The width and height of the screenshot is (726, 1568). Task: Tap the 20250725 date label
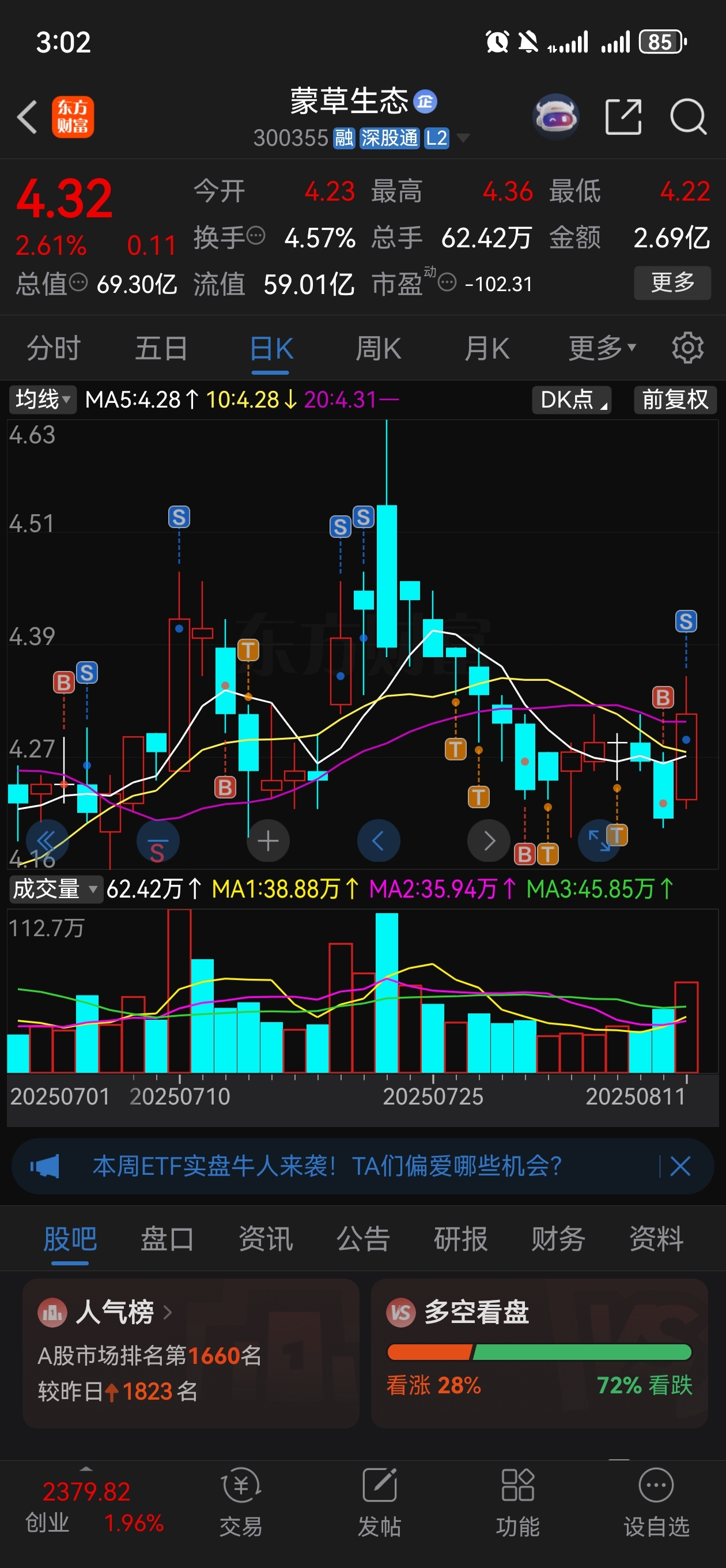tap(433, 1097)
